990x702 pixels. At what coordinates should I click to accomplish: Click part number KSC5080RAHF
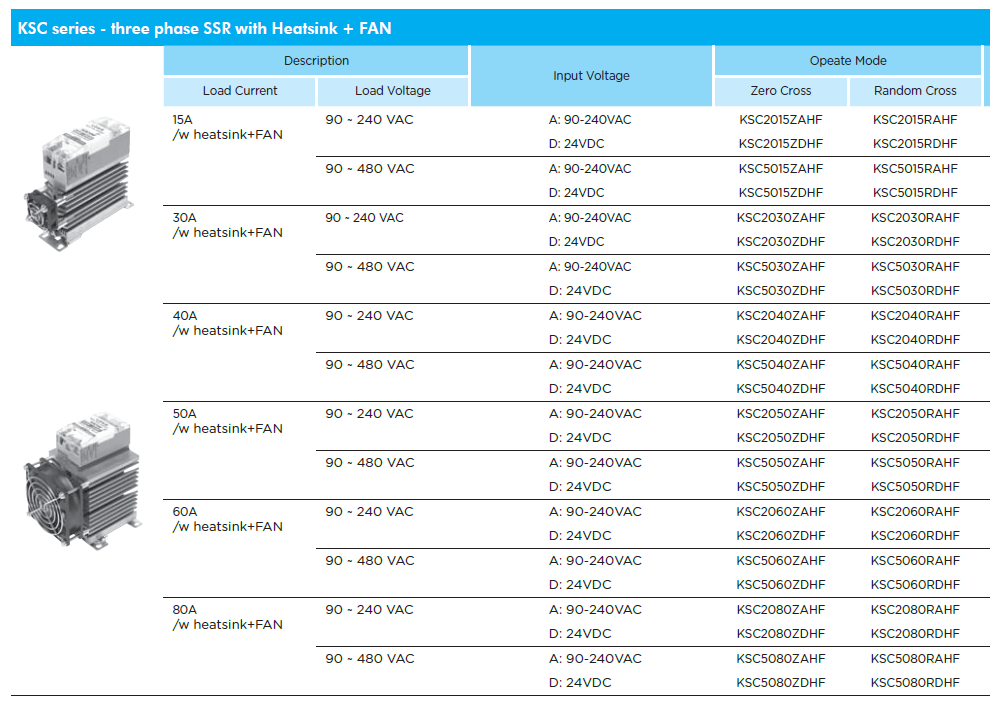915,658
